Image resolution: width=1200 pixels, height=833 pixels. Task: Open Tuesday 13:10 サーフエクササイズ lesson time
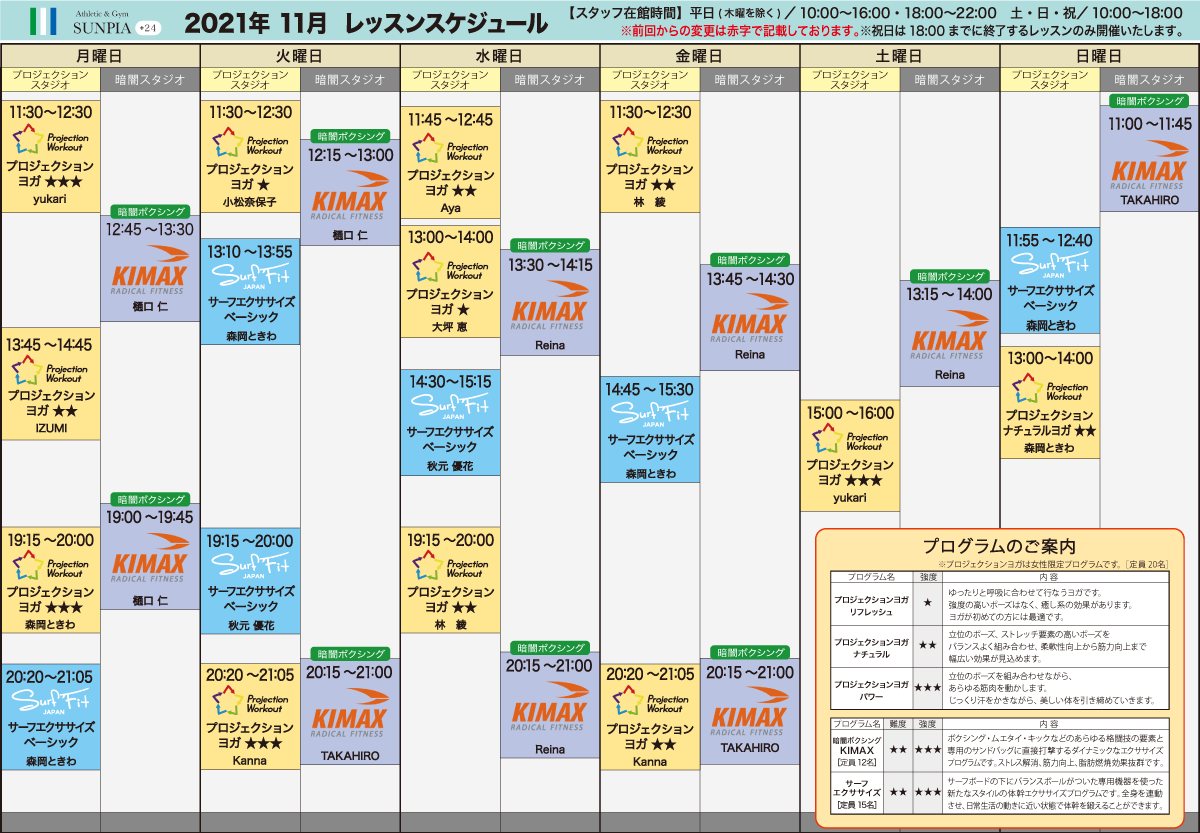(x=250, y=252)
